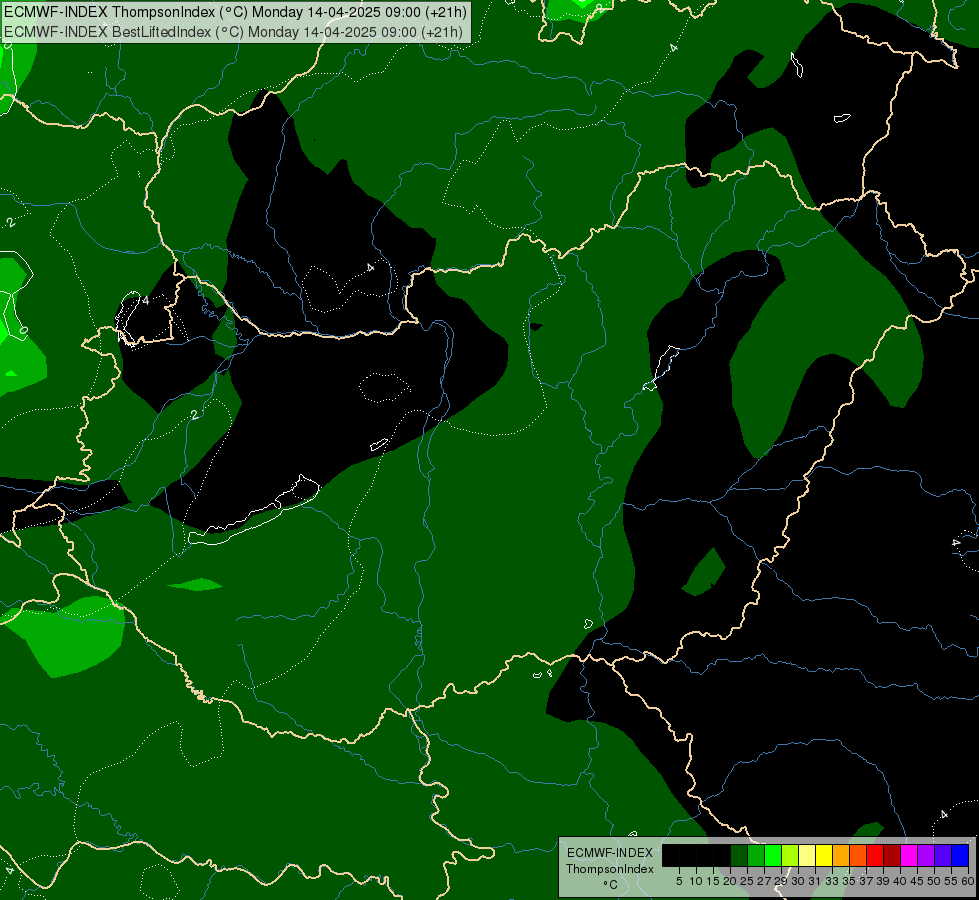Pick the orange 33–35 legend swatch
The image size is (979, 900).
click(x=841, y=855)
